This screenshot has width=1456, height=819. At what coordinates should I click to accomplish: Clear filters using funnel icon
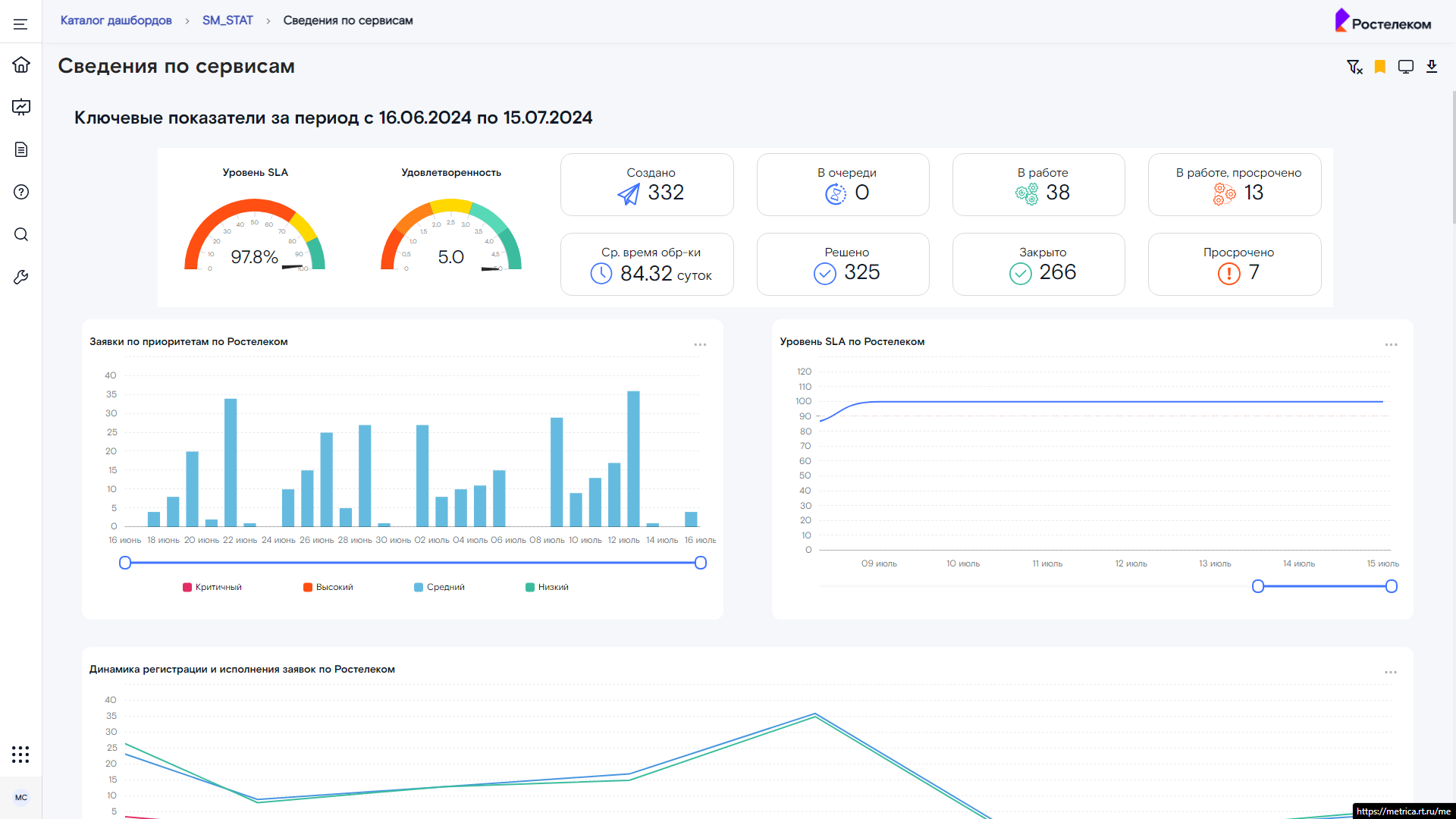1354,67
